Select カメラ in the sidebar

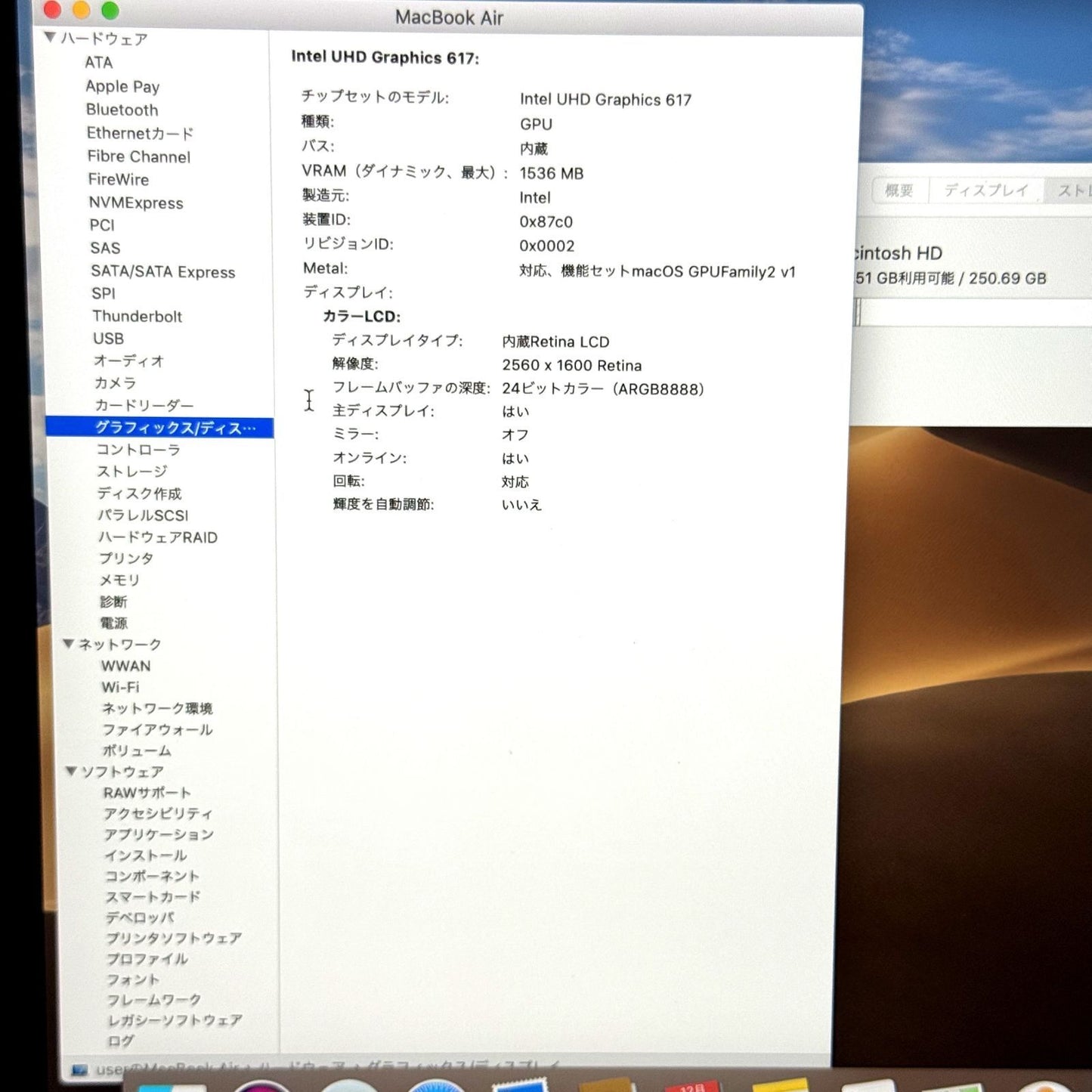(116, 383)
